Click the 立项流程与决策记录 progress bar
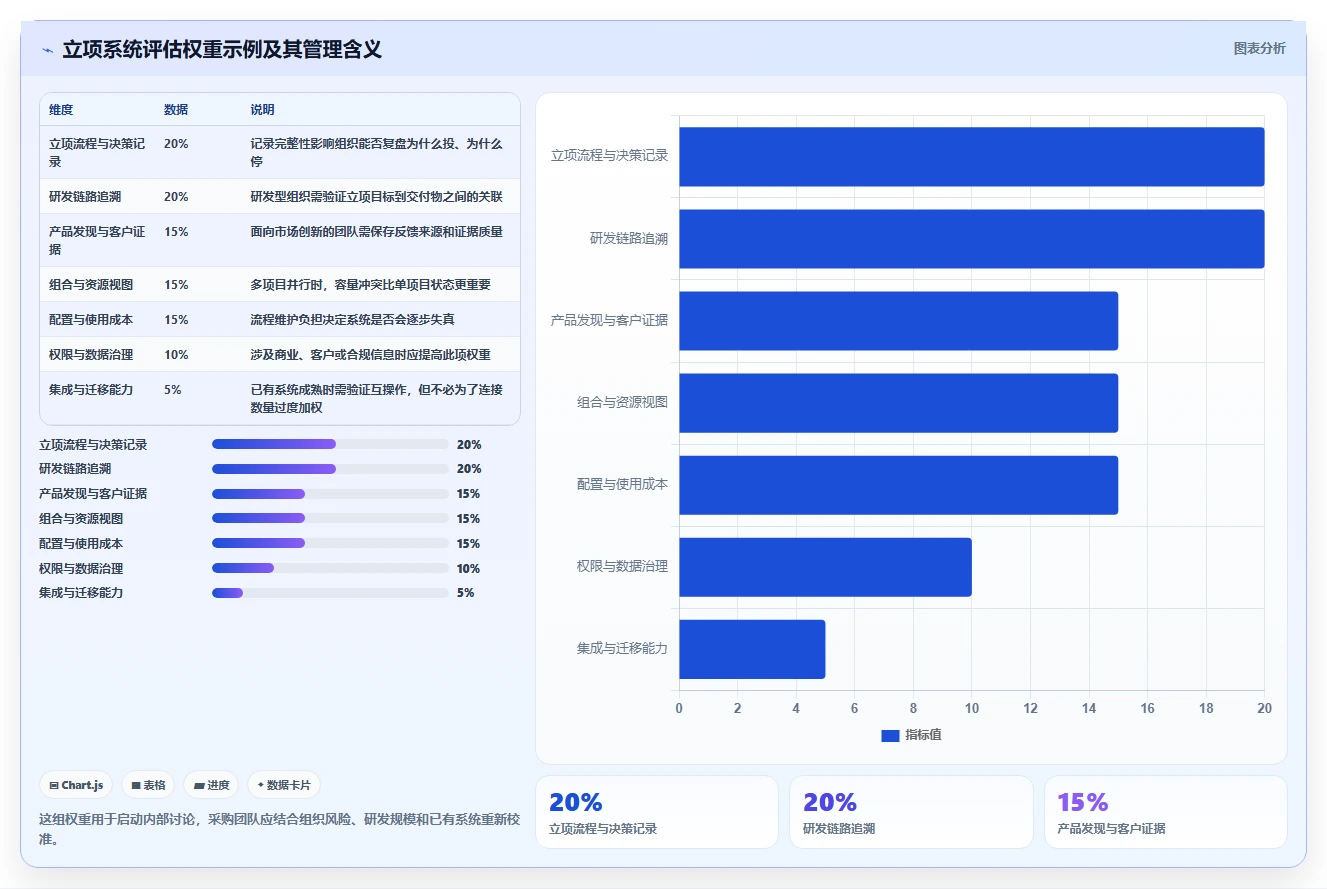This screenshot has height=889, width=1327. coord(330,444)
